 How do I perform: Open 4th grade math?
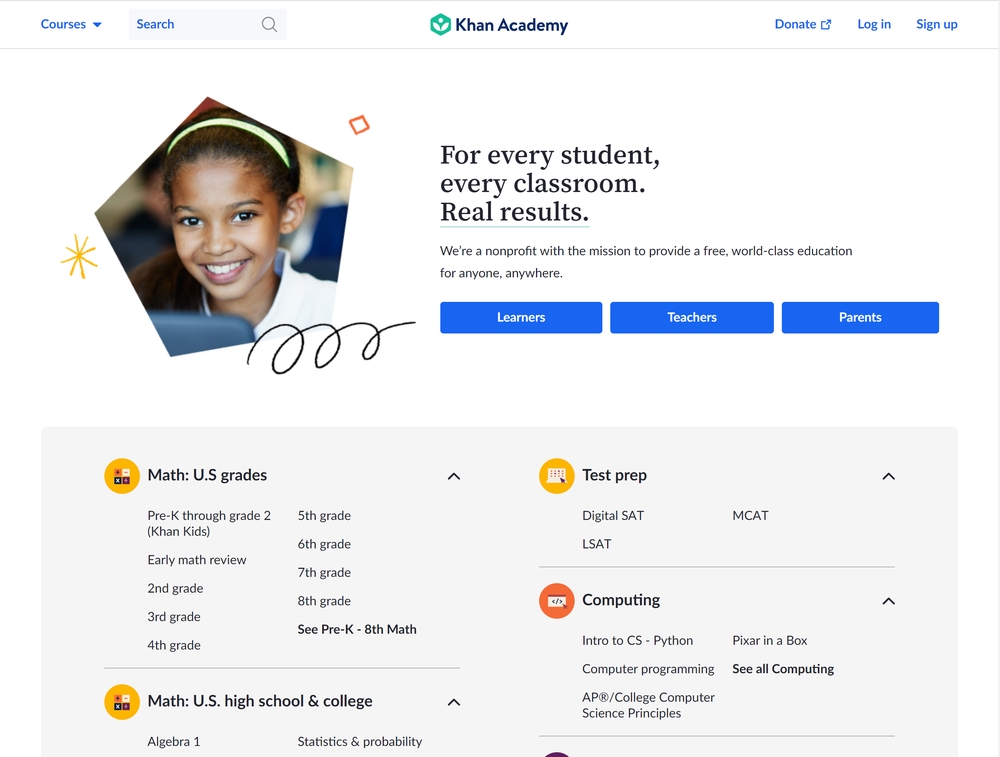point(173,645)
